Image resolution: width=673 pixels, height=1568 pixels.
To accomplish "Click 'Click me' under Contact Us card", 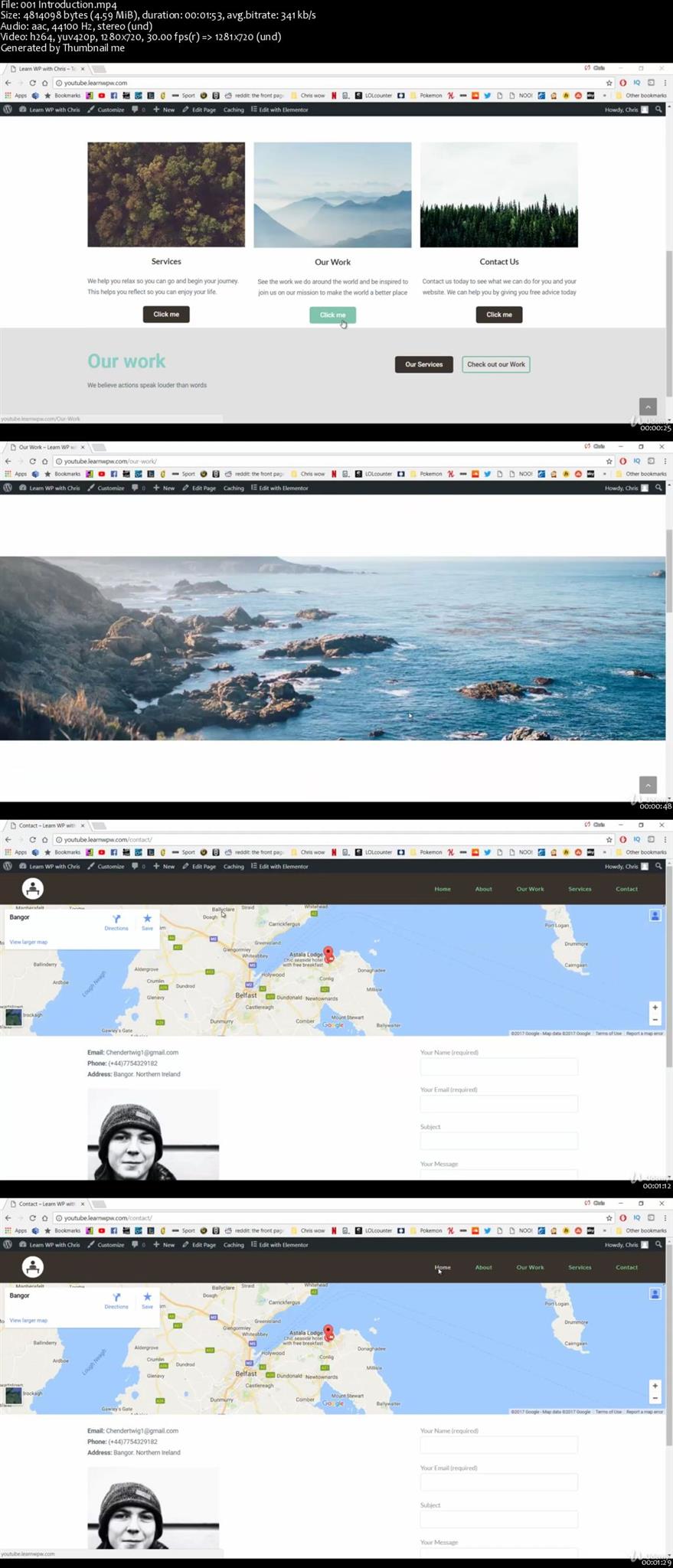I will pyautogui.click(x=499, y=315).
